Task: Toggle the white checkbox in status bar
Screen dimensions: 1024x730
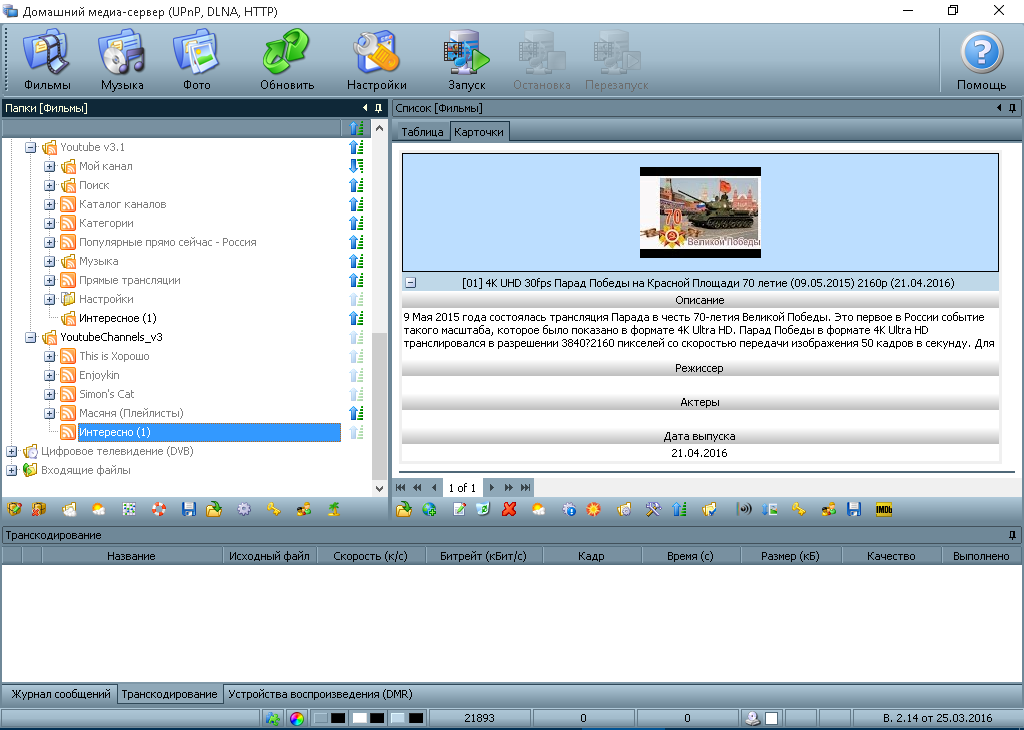Action: pos(771,718)
